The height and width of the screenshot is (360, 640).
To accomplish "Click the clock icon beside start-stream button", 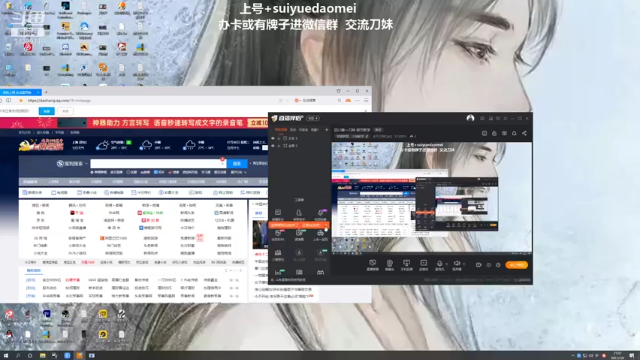I will tap(498, 265).
